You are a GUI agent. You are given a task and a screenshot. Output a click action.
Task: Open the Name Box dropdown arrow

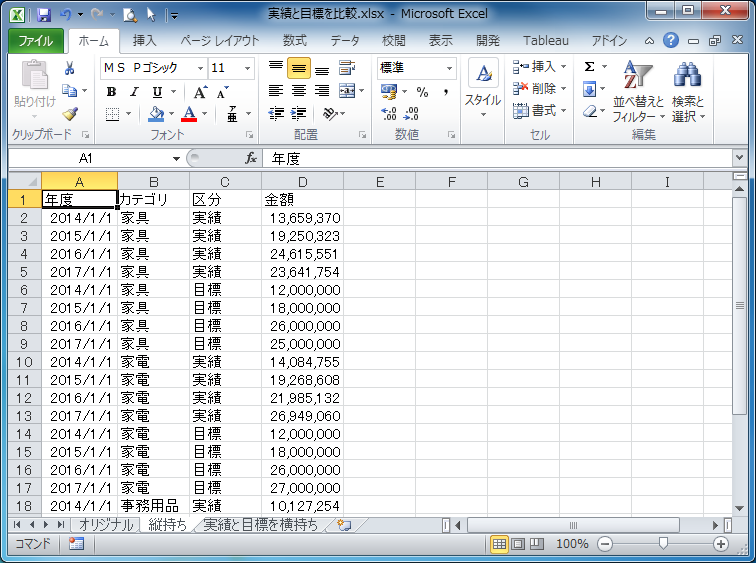[x=176, y=158]
